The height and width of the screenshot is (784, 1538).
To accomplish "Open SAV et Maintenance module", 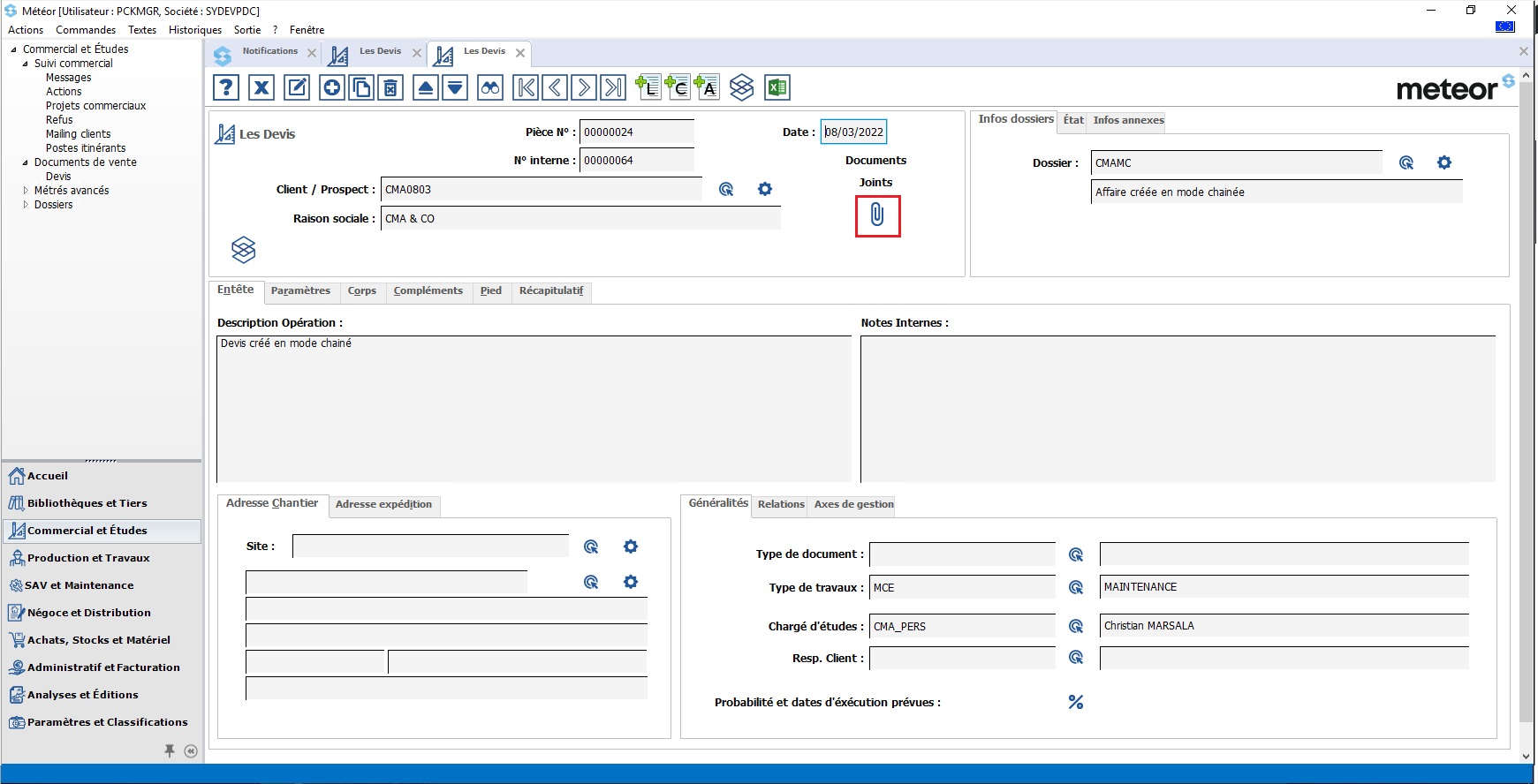I will tap(102, 585).
